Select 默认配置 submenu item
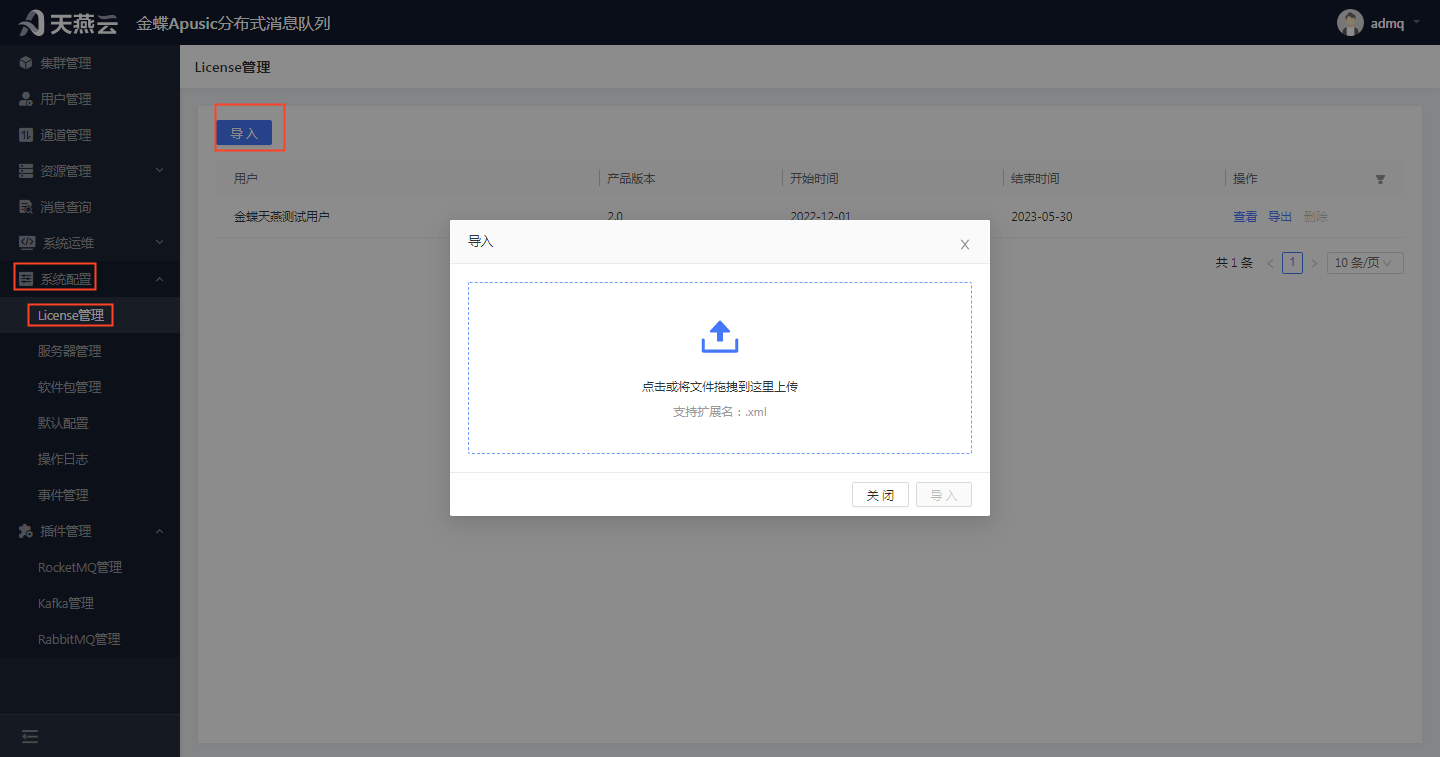Viewport: 1440px width, 757px height. (90, 423)
